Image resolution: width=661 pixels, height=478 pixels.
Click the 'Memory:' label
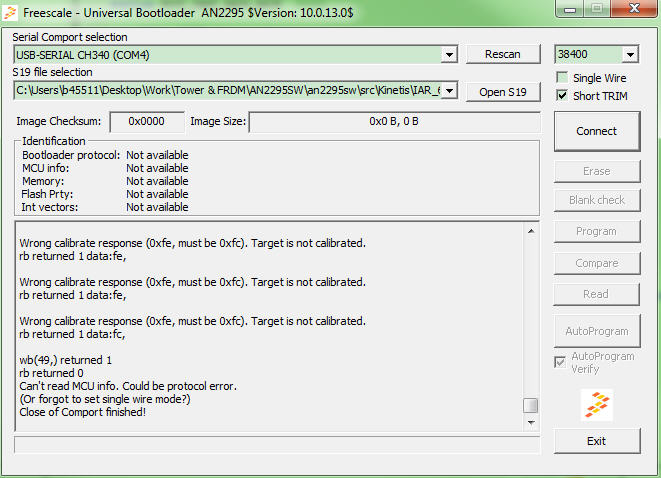[43, 181]
